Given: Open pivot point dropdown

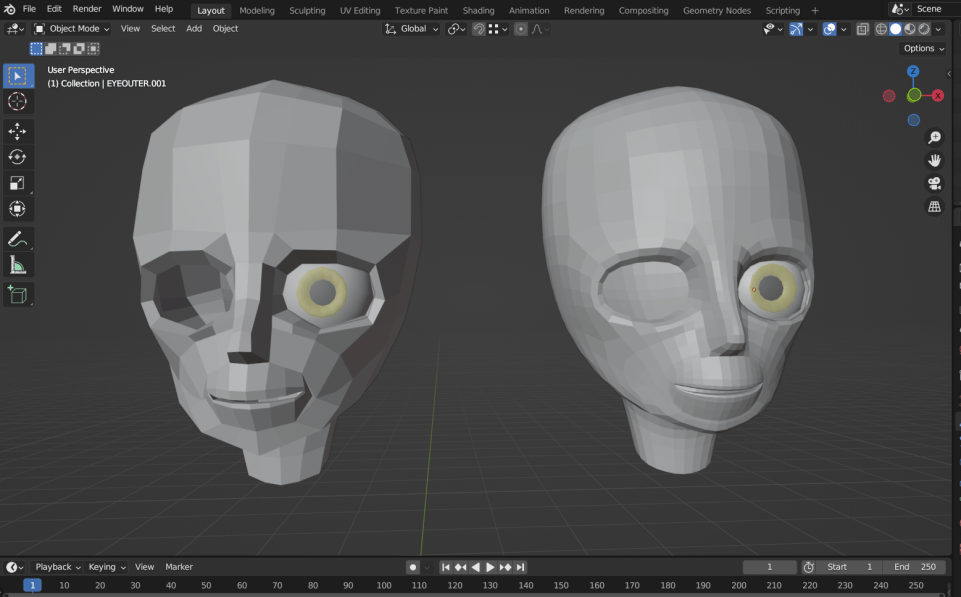Looking at the screenshot, I should coord(457,29).
